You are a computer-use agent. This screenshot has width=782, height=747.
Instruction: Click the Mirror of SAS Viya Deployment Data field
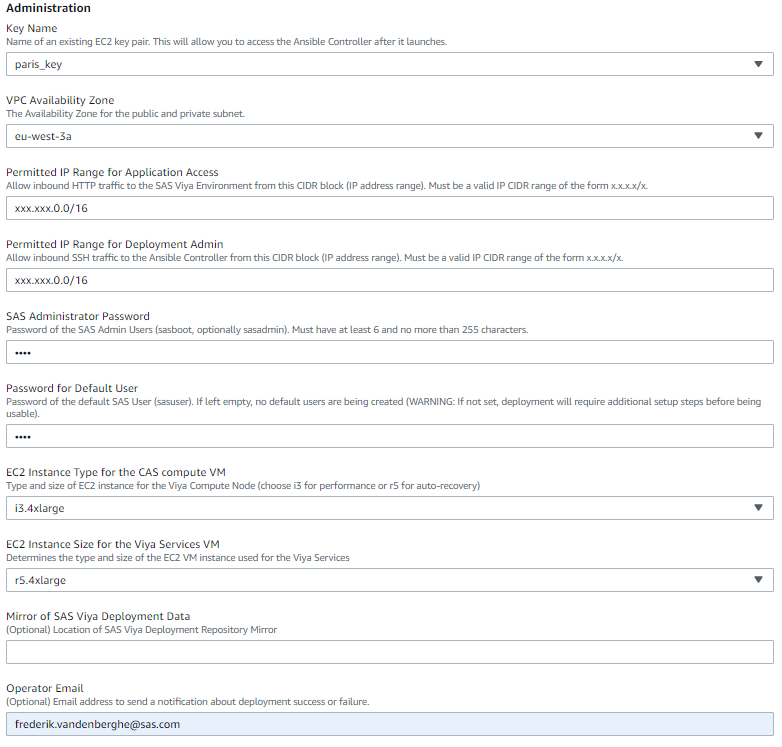390,652
